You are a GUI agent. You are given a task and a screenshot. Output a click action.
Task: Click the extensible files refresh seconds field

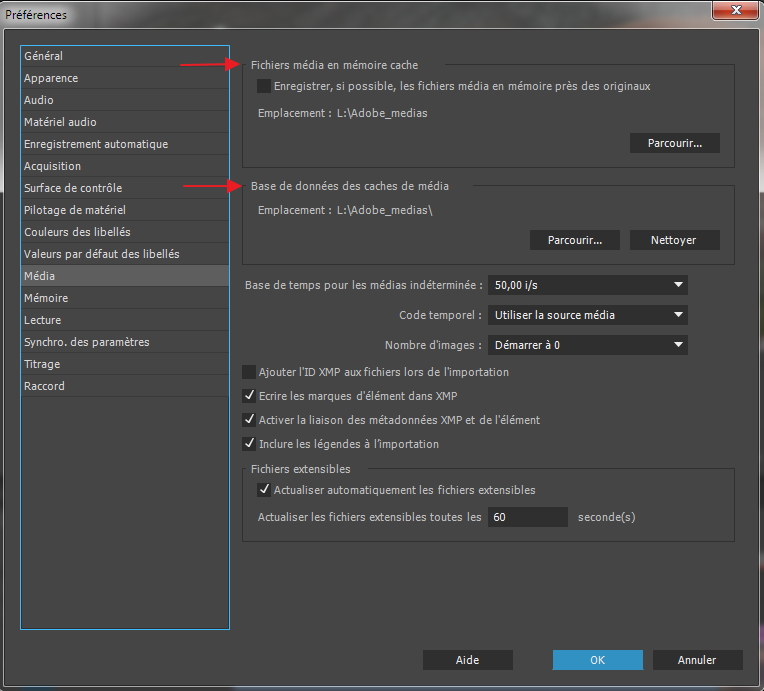[527, 517]
